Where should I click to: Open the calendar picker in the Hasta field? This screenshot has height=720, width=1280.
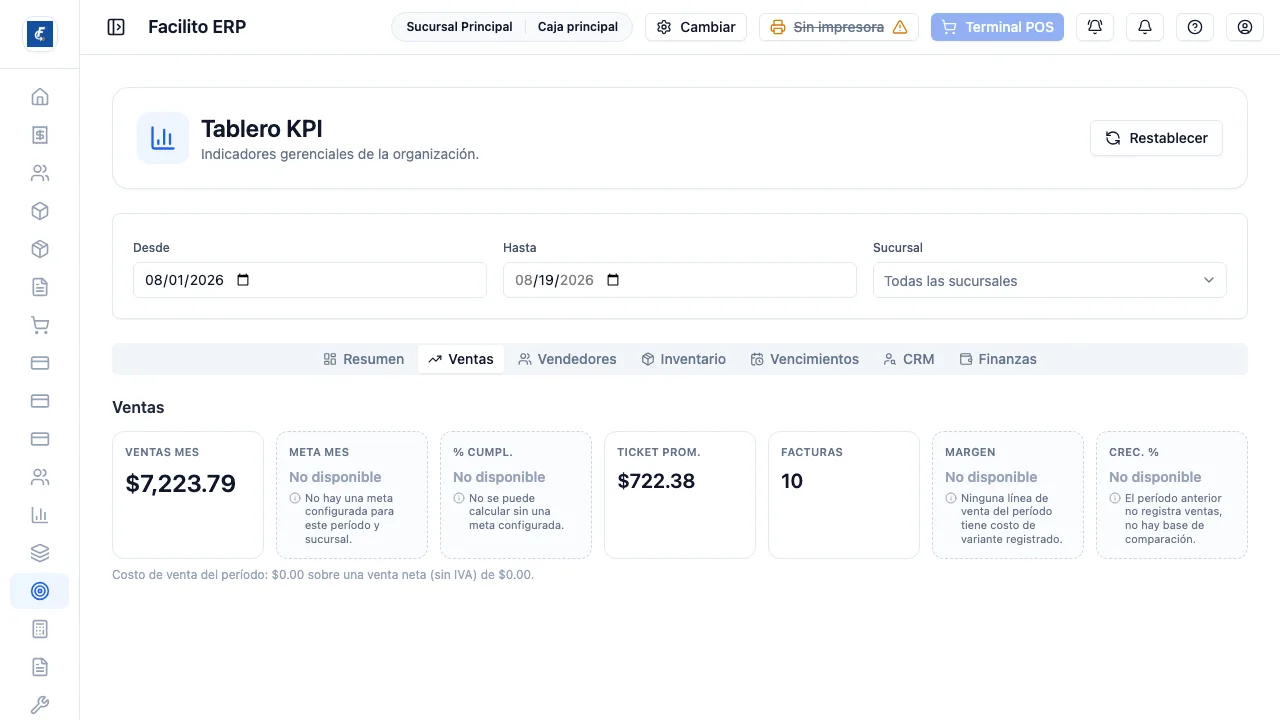[x=613, y=280]
